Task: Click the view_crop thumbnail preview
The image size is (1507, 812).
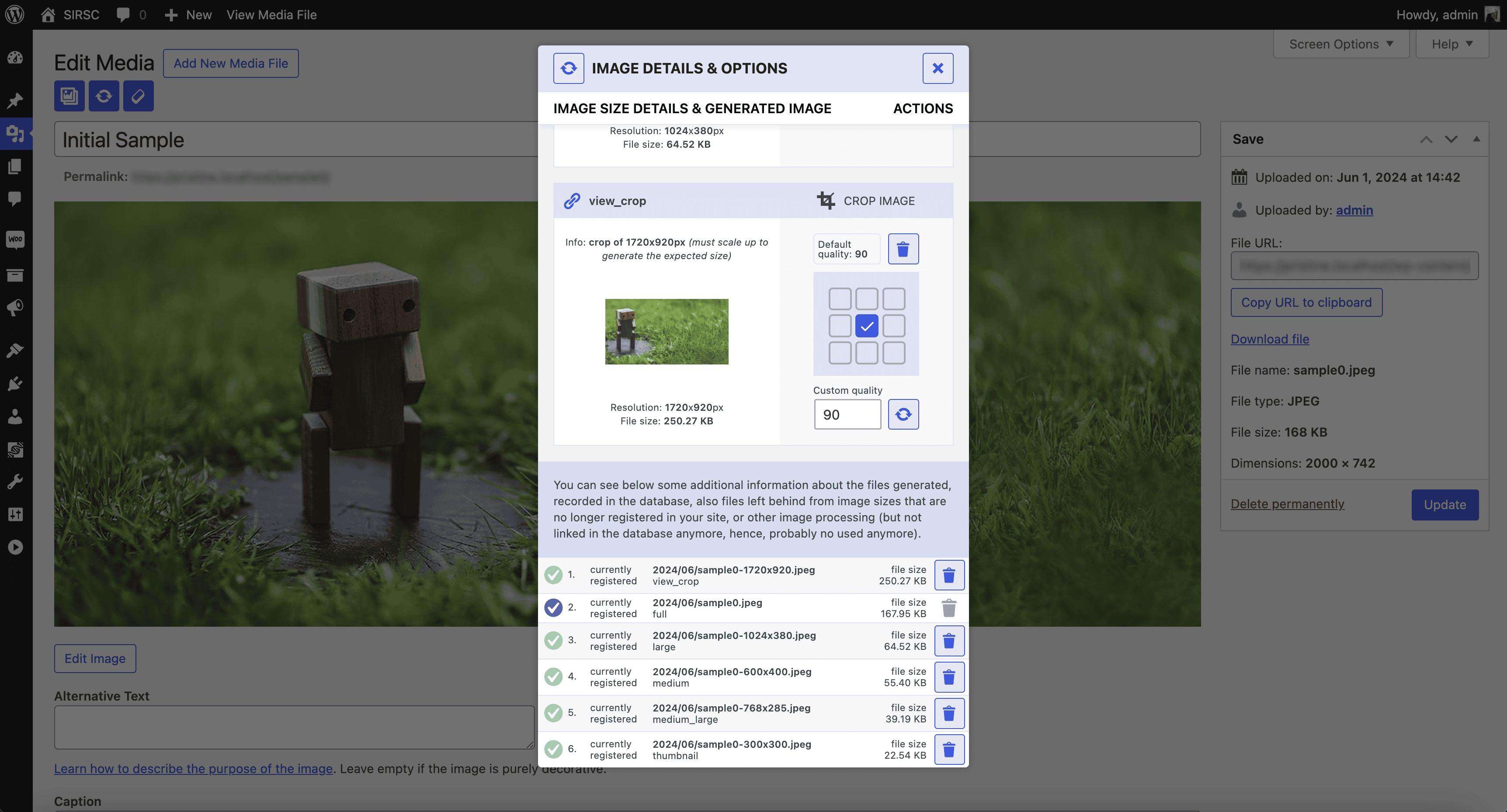Action: (667, 332)
